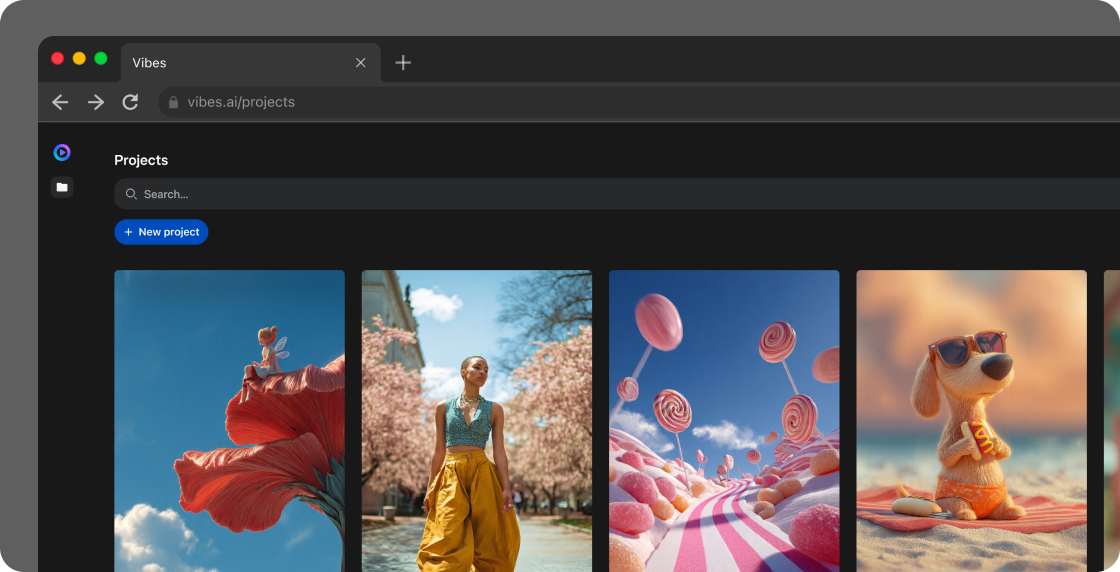Close the Vibes tab

[360, 63]
